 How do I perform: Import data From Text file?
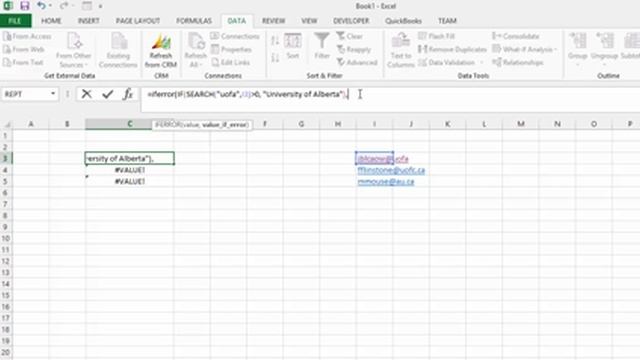tap(23, 62)
